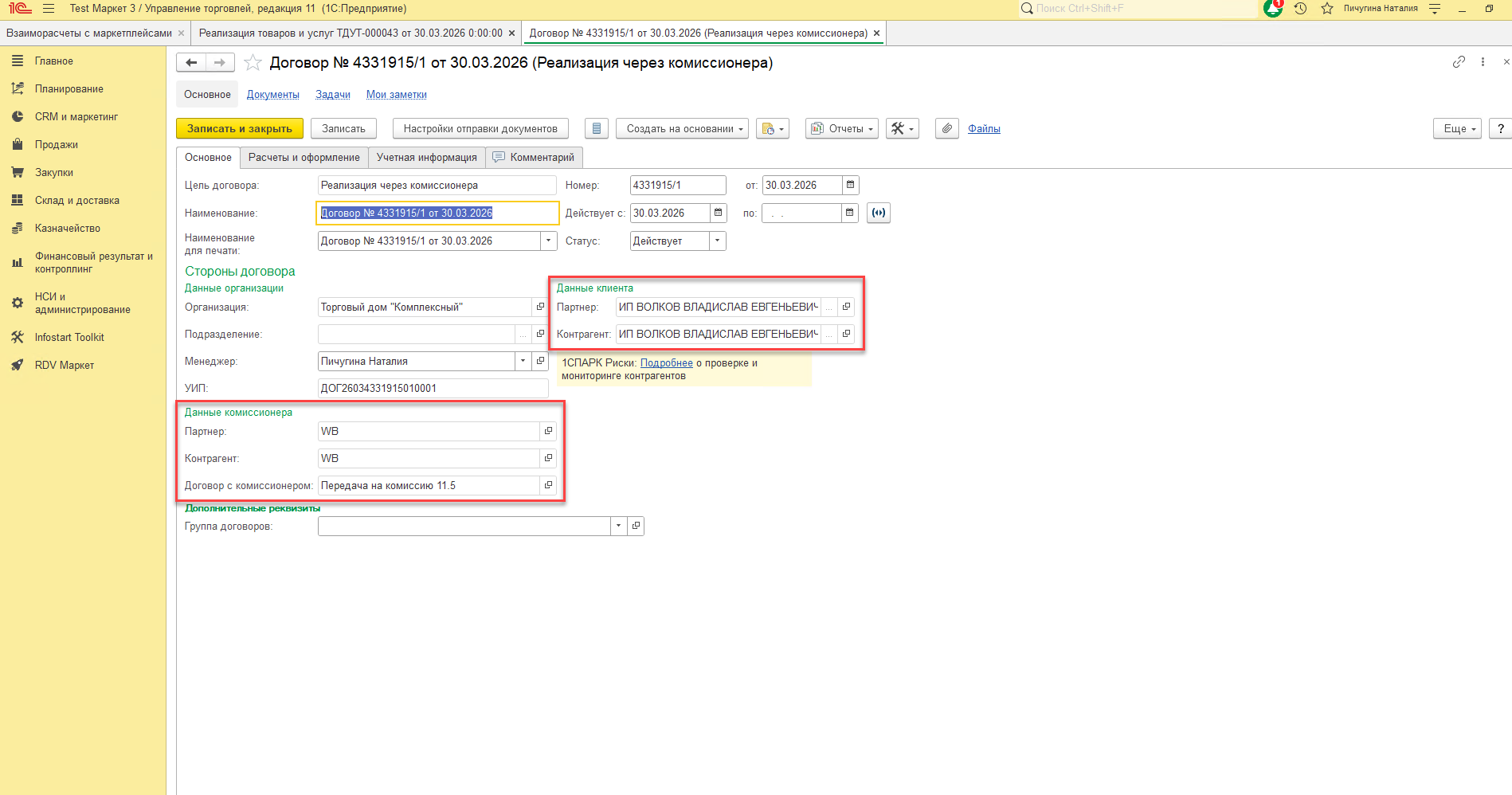Open the Организация record via its open icon
Screen dimensions: 1512x795
pyautogui.click(x=540, y=307)
